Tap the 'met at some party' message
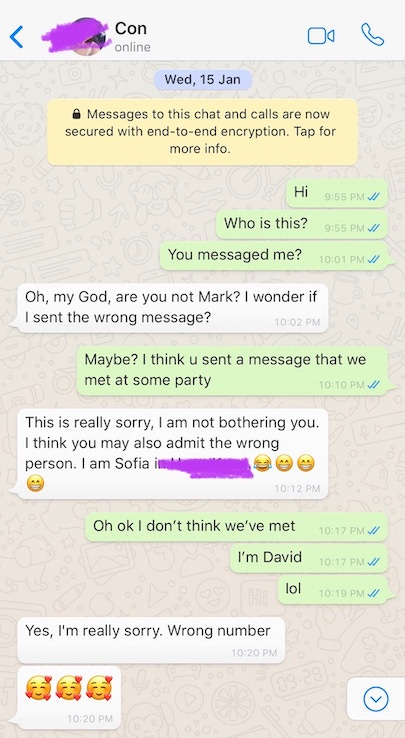The height and width of the screenshot is (738, 405). (x=232, y=370)
